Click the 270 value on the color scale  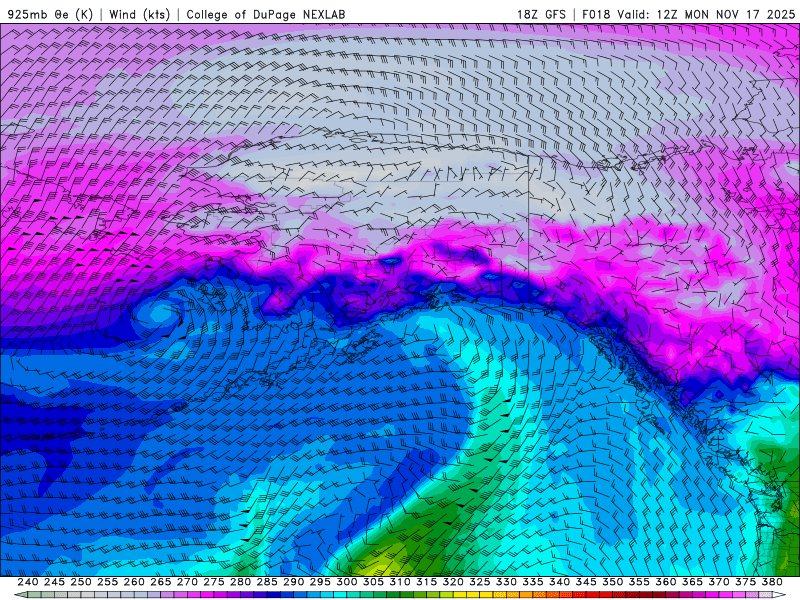pyautogui.click(x=187, y=582)
